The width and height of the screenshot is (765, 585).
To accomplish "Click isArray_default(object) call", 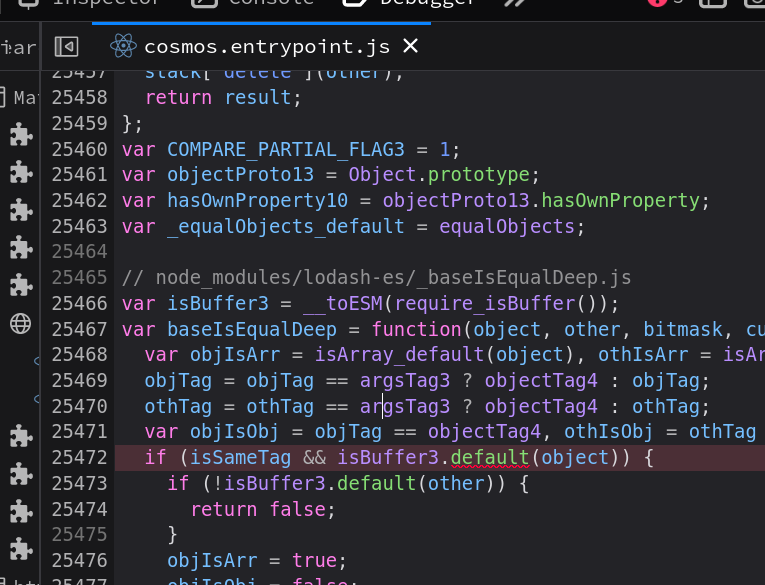I will point(444,355).
